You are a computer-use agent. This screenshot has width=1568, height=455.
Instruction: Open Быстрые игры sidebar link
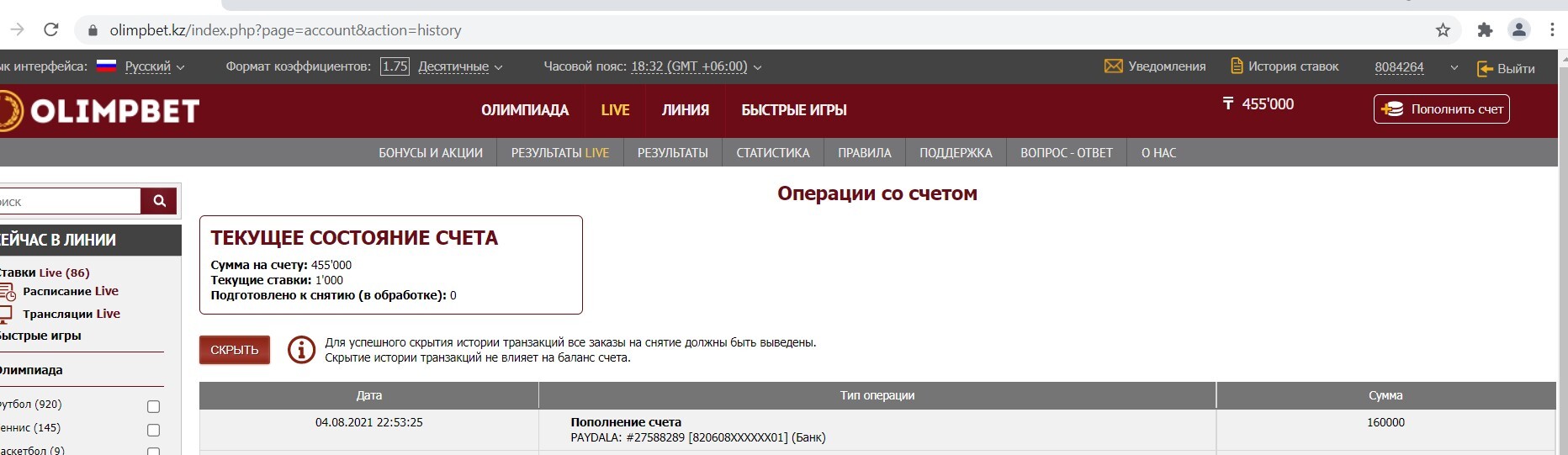[x=40, y=336]
